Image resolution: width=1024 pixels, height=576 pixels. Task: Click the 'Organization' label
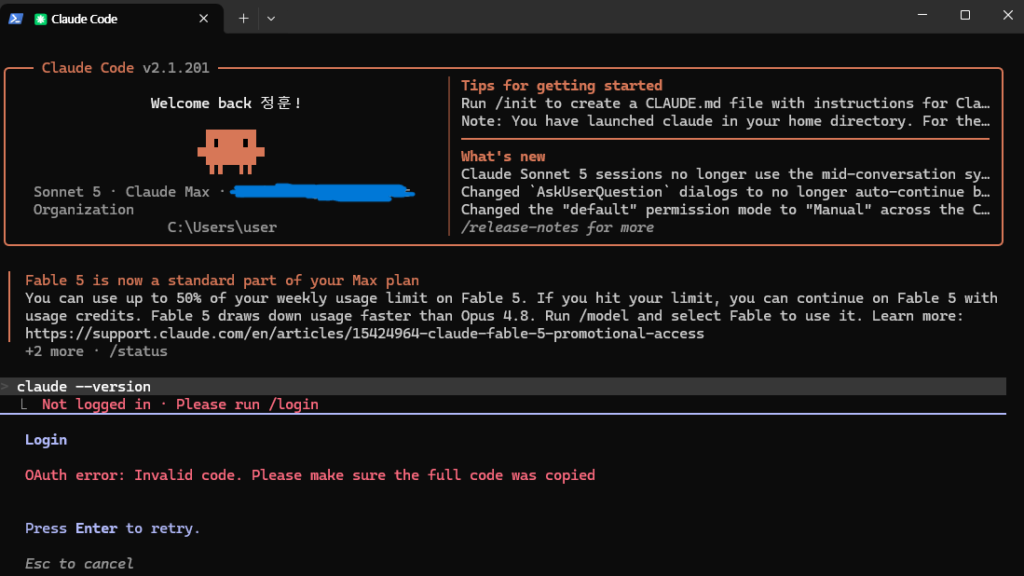pos(84,210)
